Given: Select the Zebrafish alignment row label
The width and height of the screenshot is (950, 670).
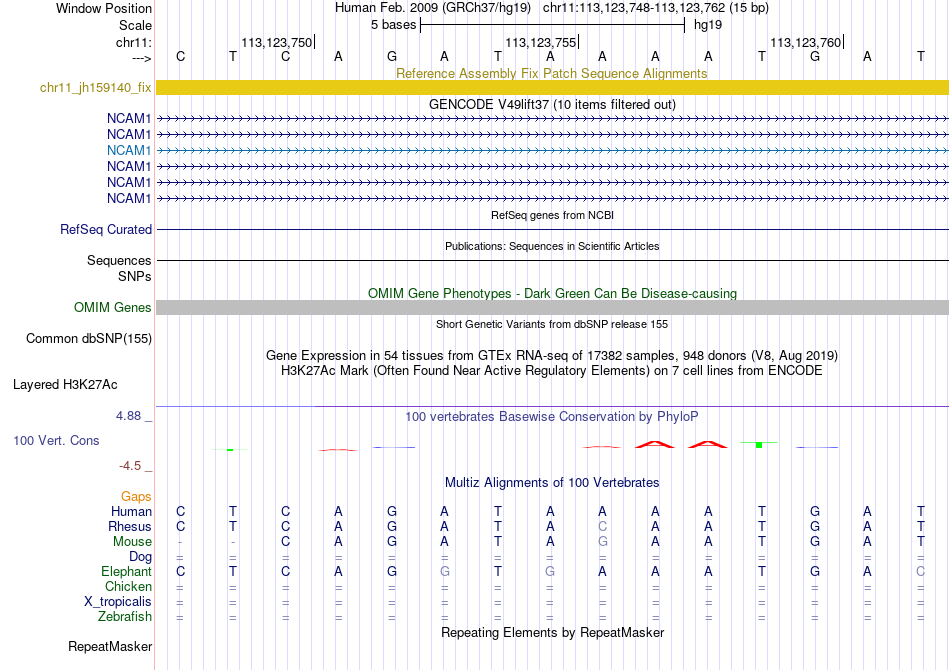Looking at the screenshot, I should pyautogui.click(x=124, y=617).
